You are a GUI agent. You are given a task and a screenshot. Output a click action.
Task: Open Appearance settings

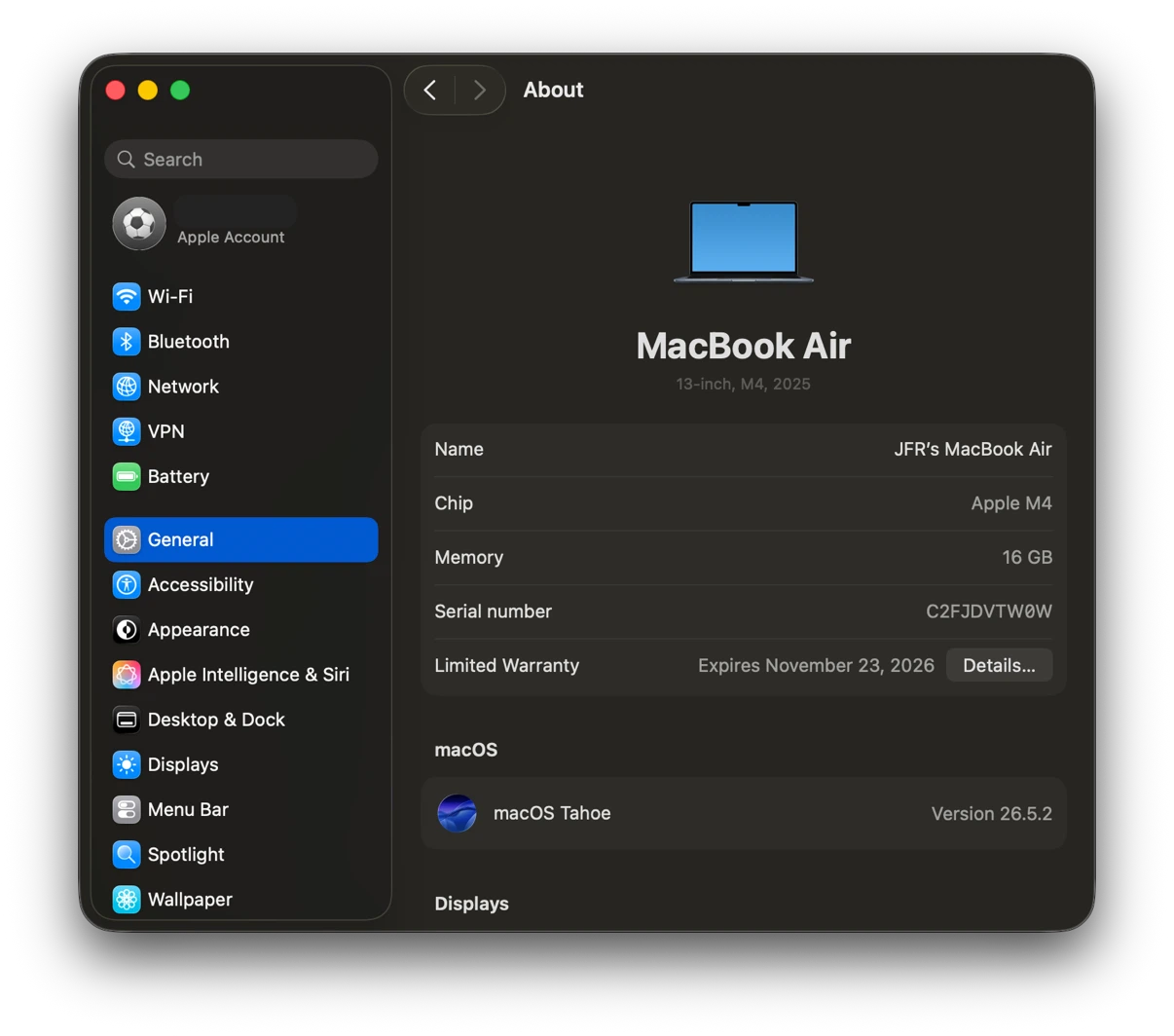coord(241,630)
